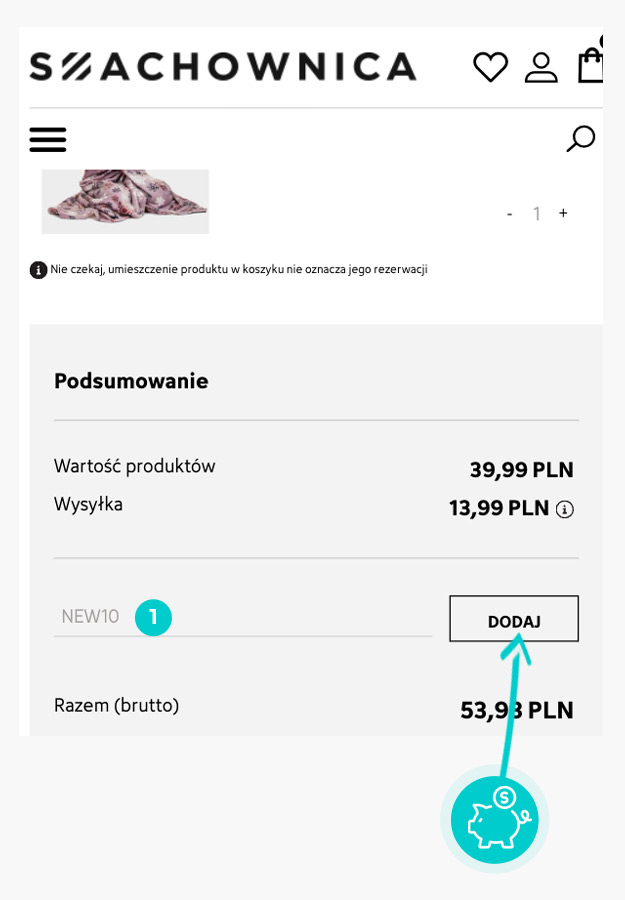The image size is (625, 900).
Task: Click the Podsumowanie heading
Action: tap(131, 381)
